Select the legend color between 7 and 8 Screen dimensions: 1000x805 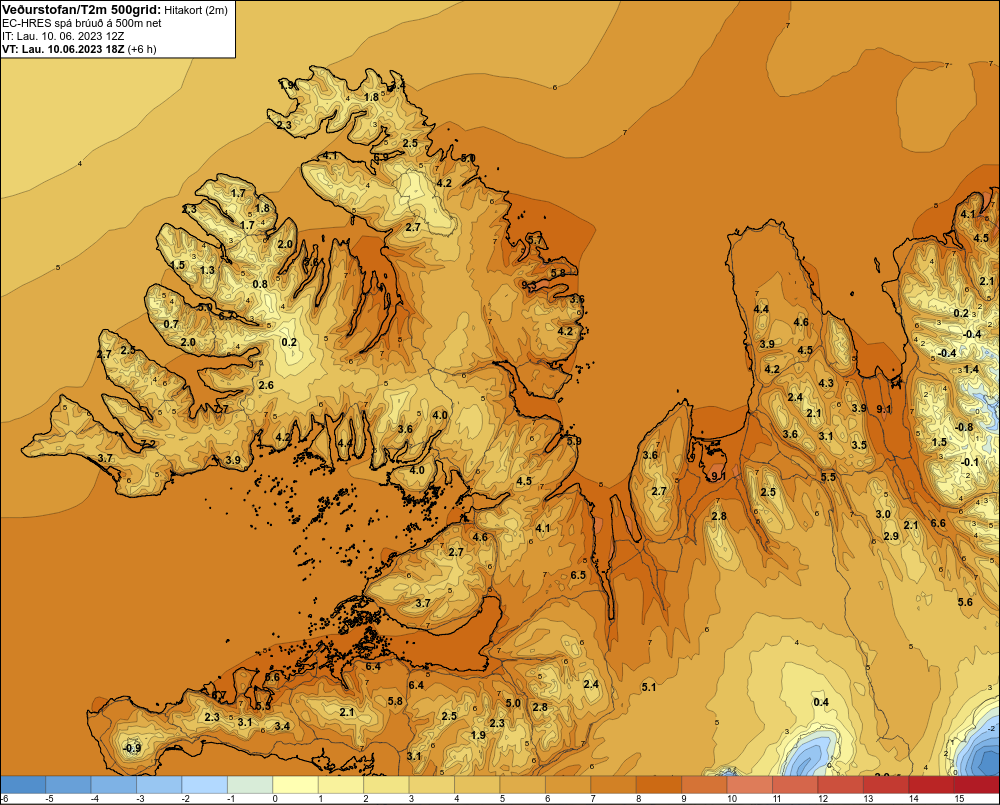tap(614, 785)
